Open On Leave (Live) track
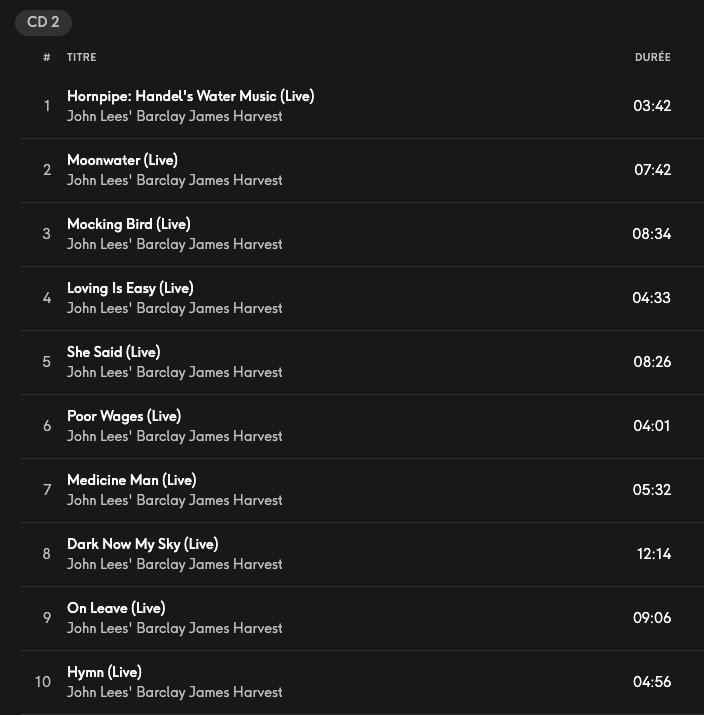The width and height of the screenshot is (704, 715). [x=116, y=608]
